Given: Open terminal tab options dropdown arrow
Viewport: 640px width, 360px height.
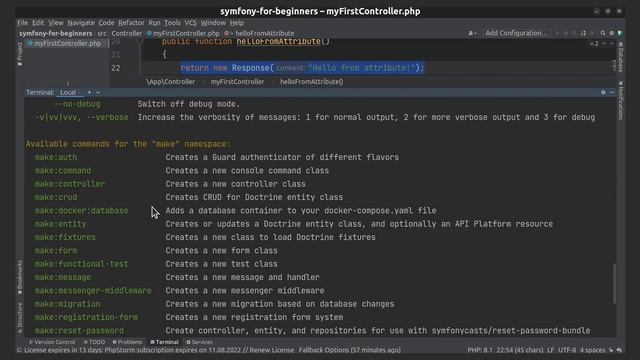Looking at the screenshot, I should 98,93.
